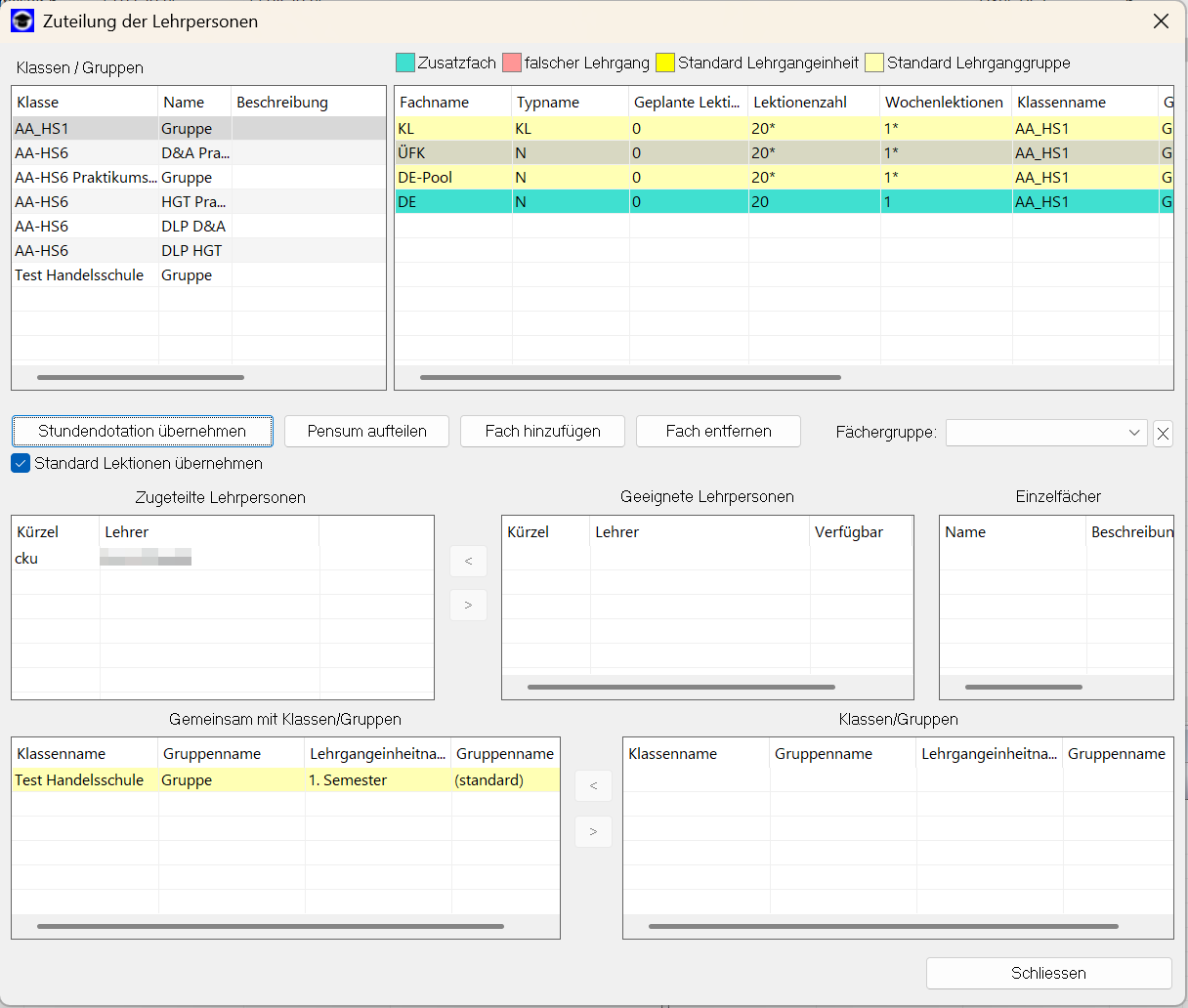Select the ÜFK subject row
This screenshot has width=1188, height=1008.
tap(451, 153)
